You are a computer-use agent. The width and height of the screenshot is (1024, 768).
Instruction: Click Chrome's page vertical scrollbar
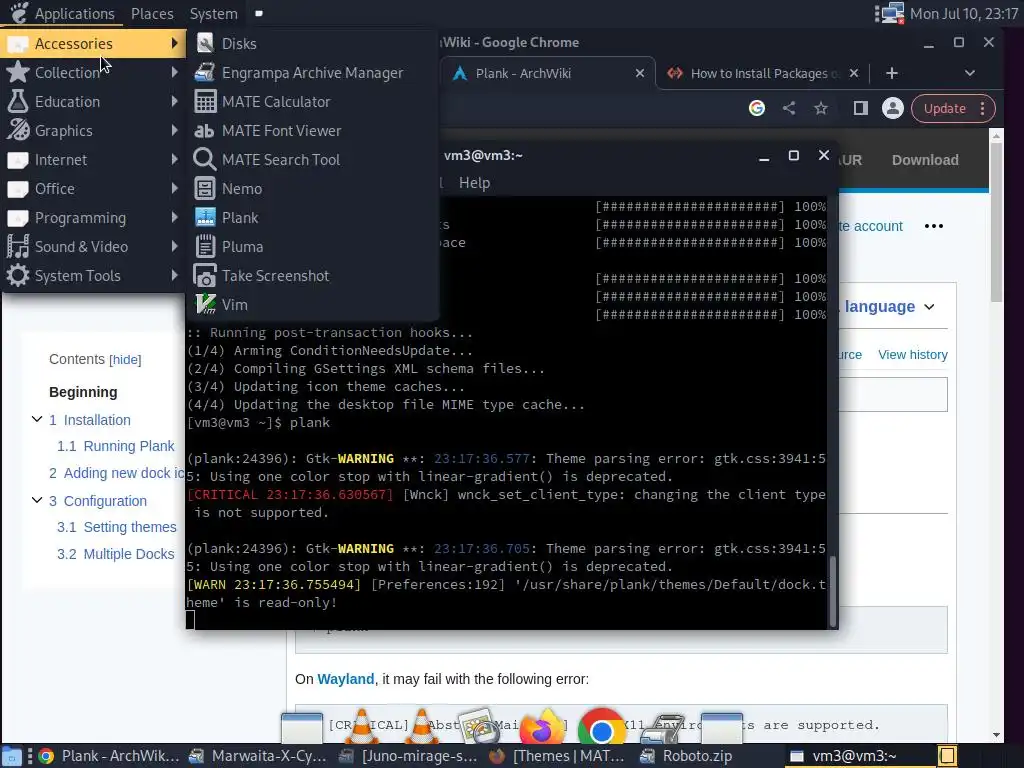(996, 222)
